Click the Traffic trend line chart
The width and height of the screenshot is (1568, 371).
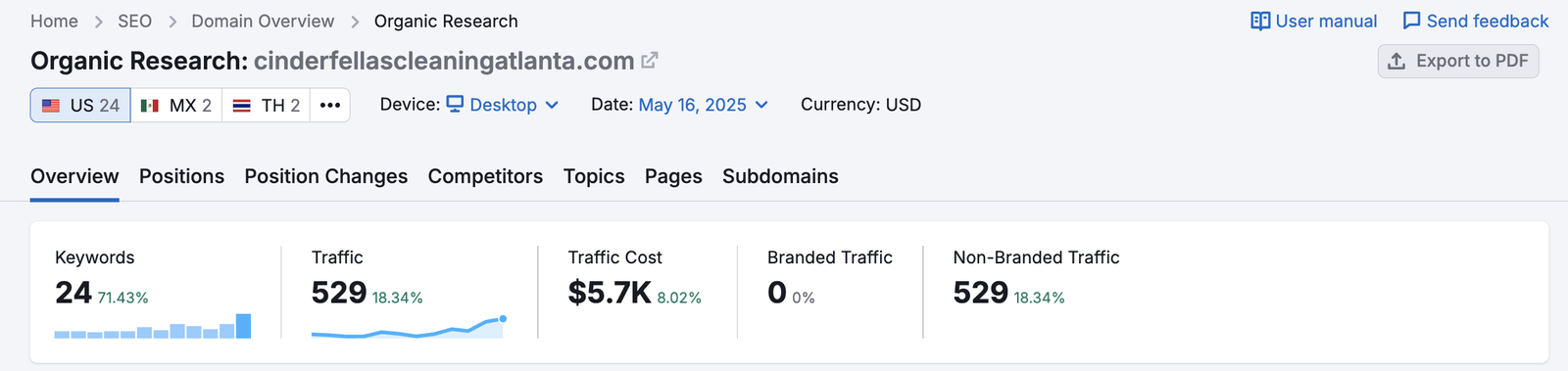tap(409, 327)
